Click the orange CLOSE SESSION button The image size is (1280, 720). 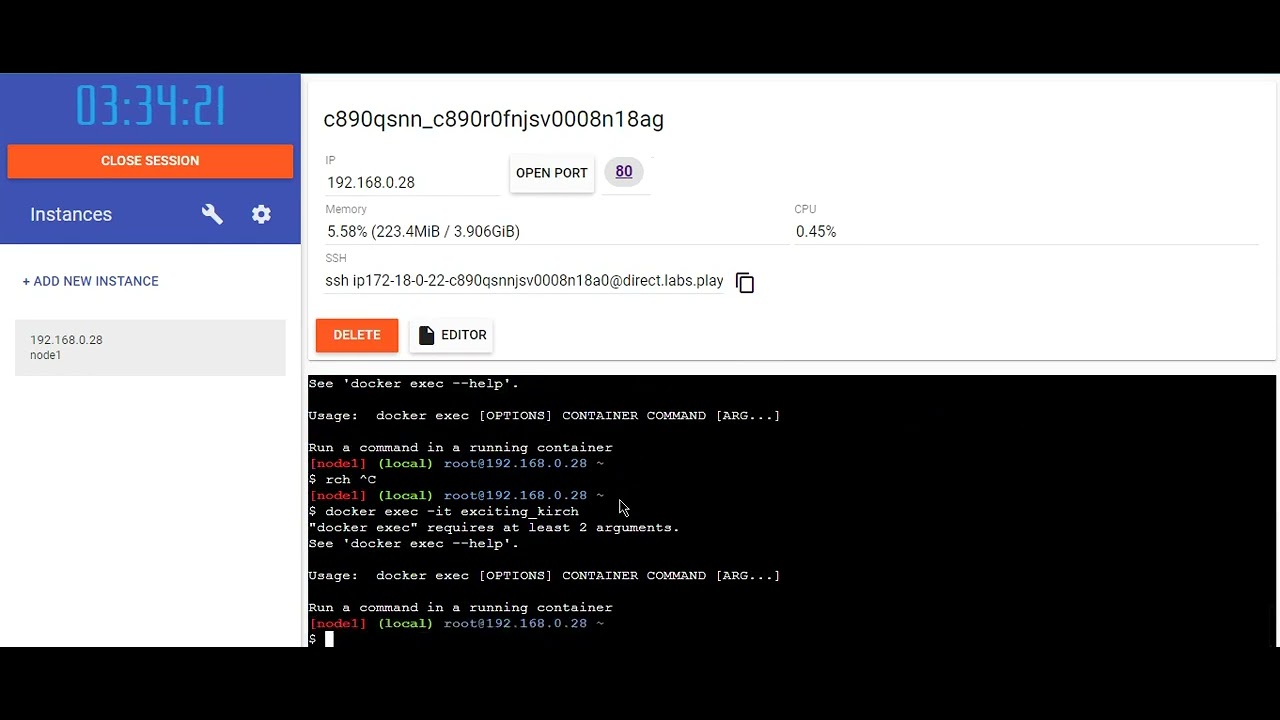click(150, 161)
